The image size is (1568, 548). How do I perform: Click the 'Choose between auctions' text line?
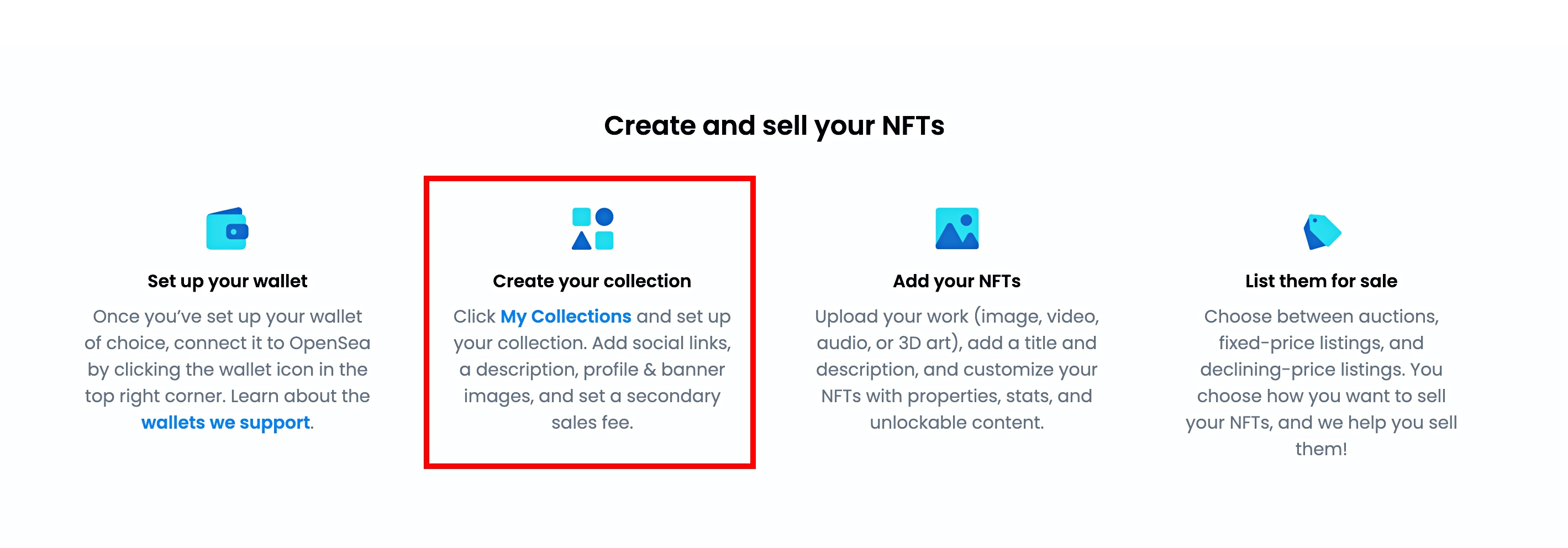1321,317
